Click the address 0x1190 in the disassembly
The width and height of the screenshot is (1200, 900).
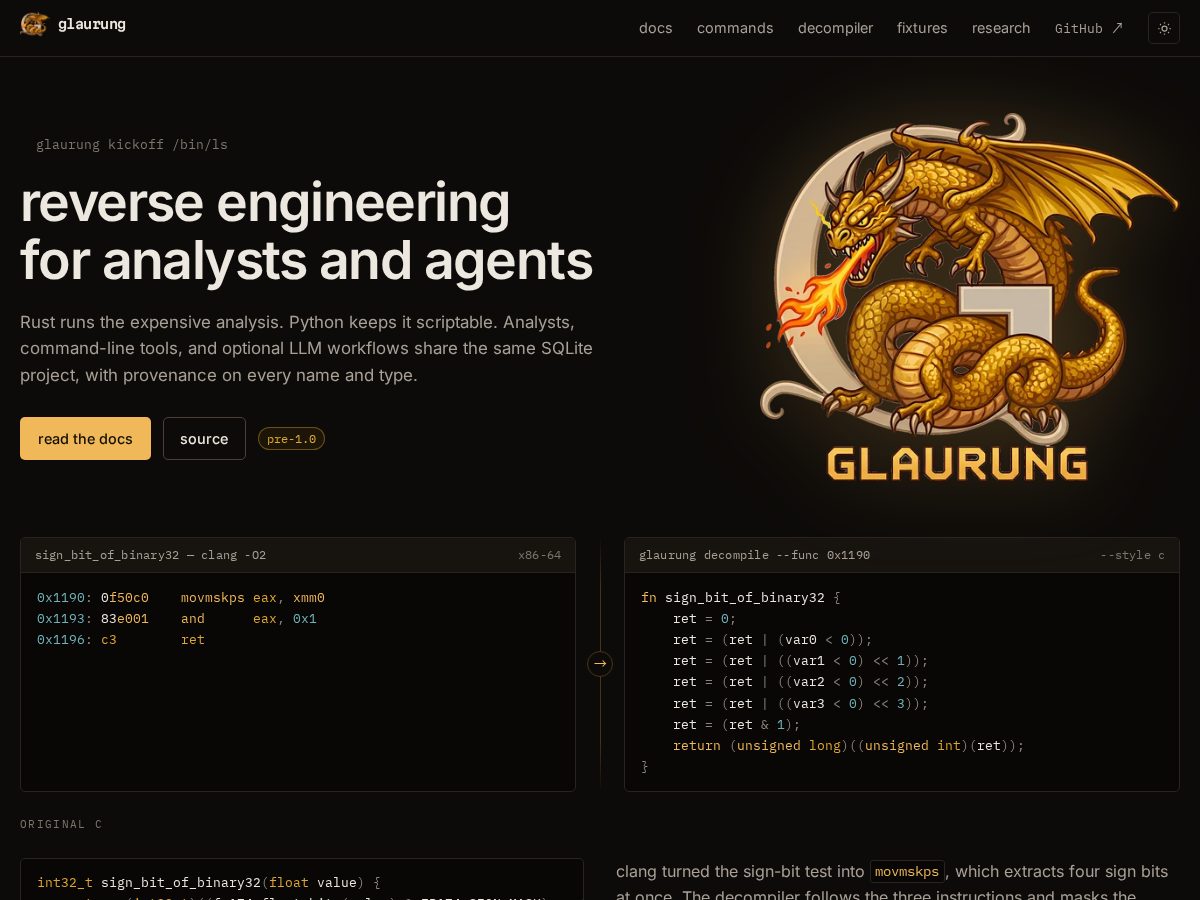pos(65,598)
